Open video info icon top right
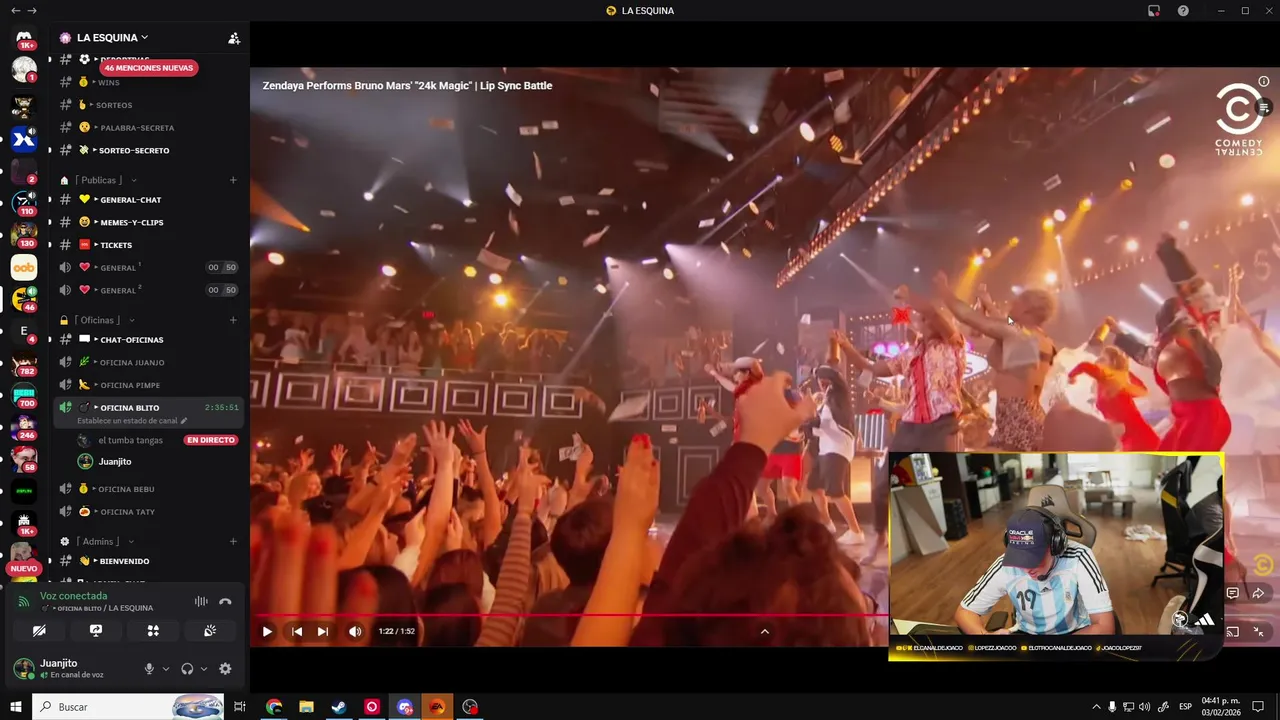The height and width of the screenshot is (720, 1280). 1264,81
